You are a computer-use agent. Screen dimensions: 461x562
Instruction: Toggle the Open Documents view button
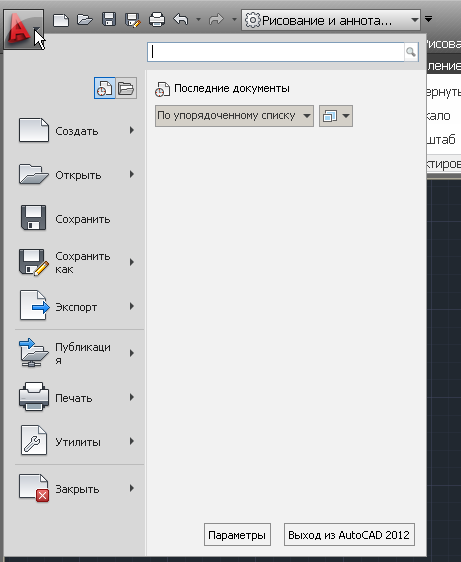click(126, 88)
